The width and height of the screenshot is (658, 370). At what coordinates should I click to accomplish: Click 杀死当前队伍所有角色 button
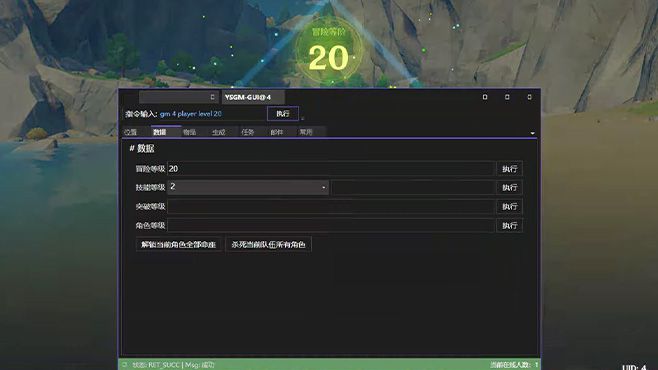pos(268,244)
